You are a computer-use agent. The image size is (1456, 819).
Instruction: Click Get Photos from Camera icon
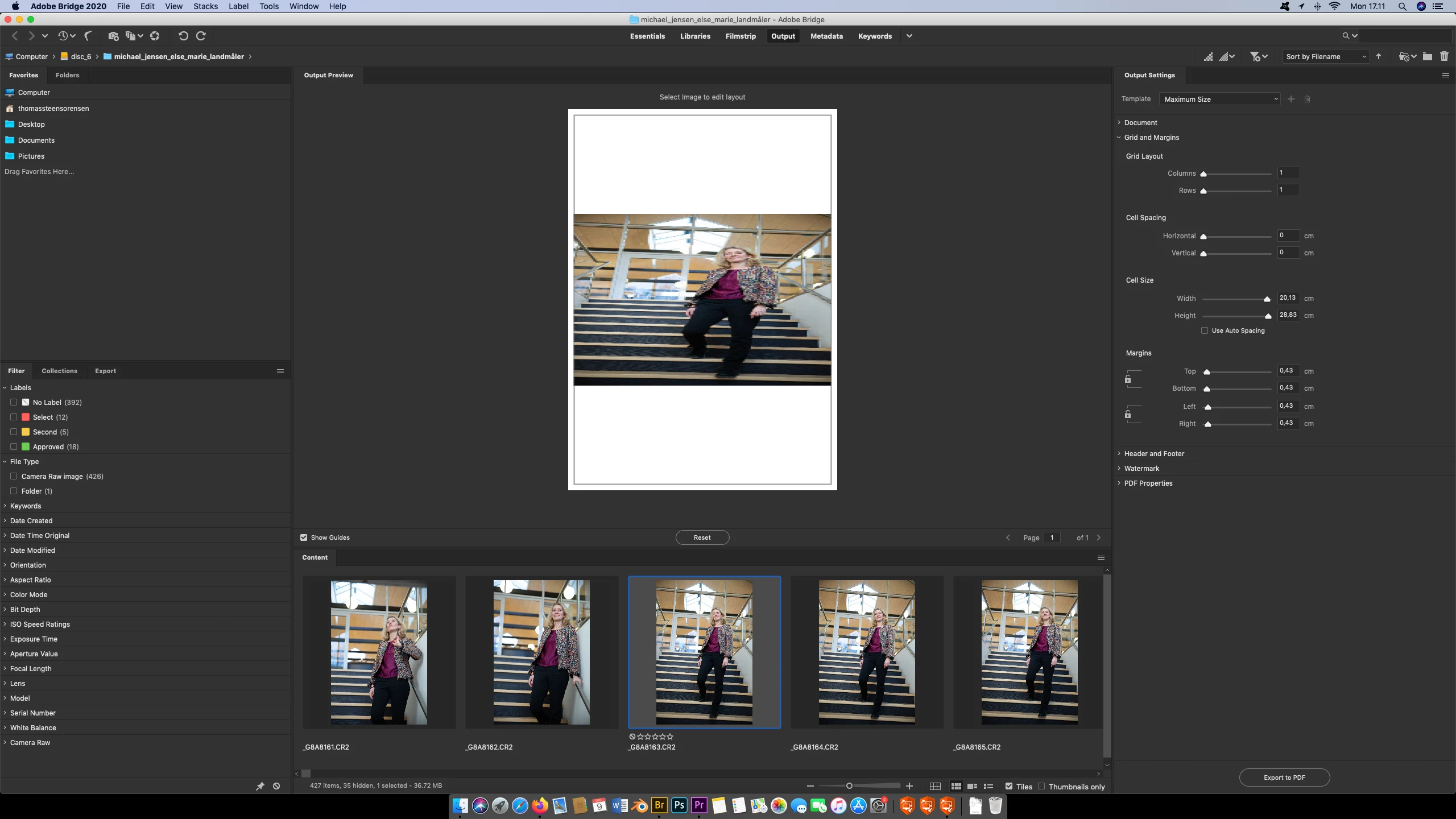[x=113, y=36]
